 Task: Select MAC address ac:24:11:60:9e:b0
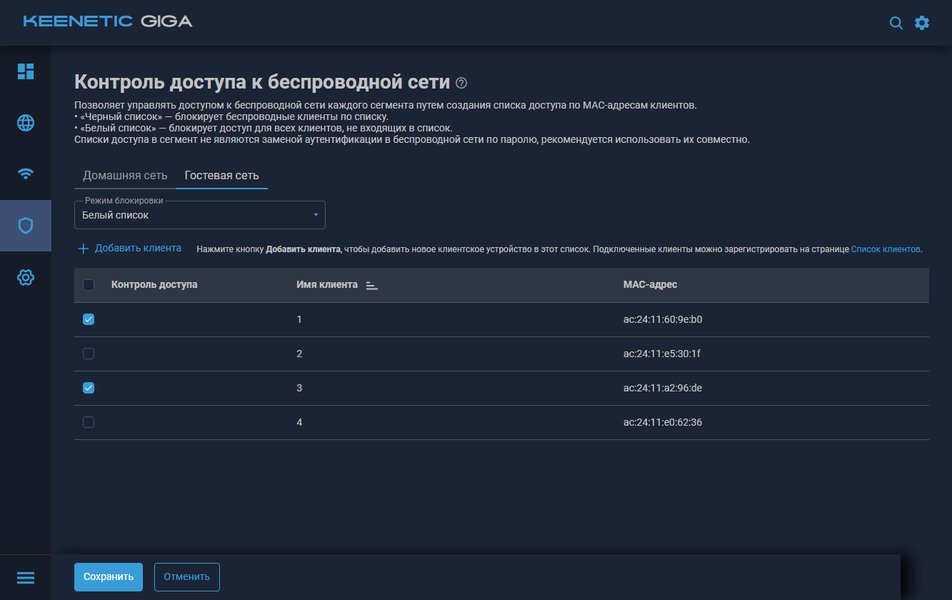662,319
